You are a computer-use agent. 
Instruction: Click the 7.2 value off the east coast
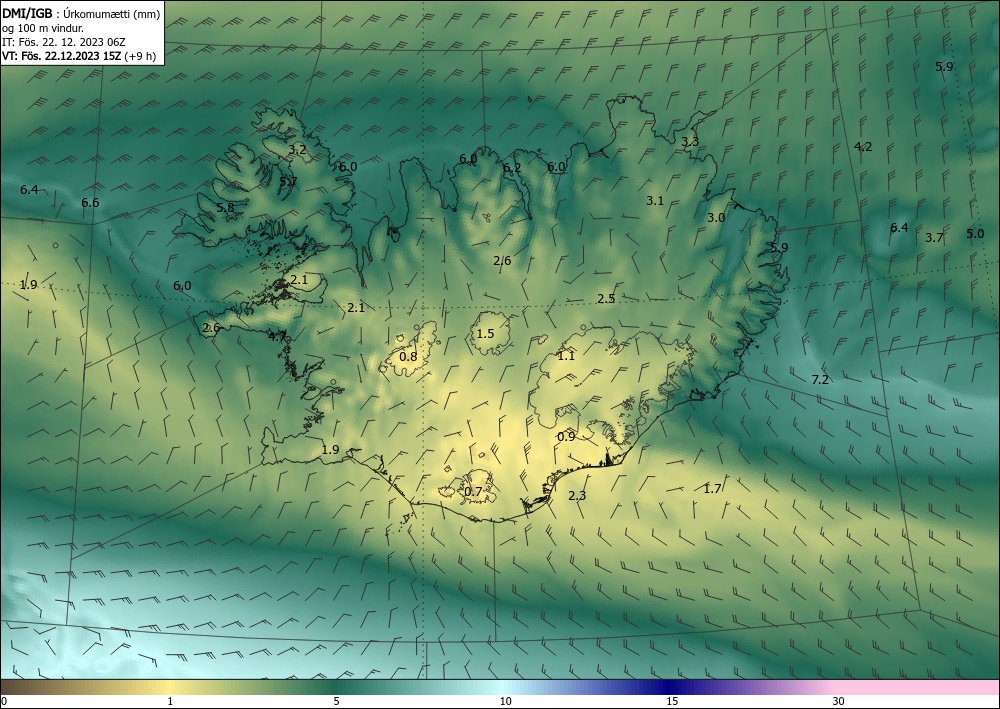820,380
